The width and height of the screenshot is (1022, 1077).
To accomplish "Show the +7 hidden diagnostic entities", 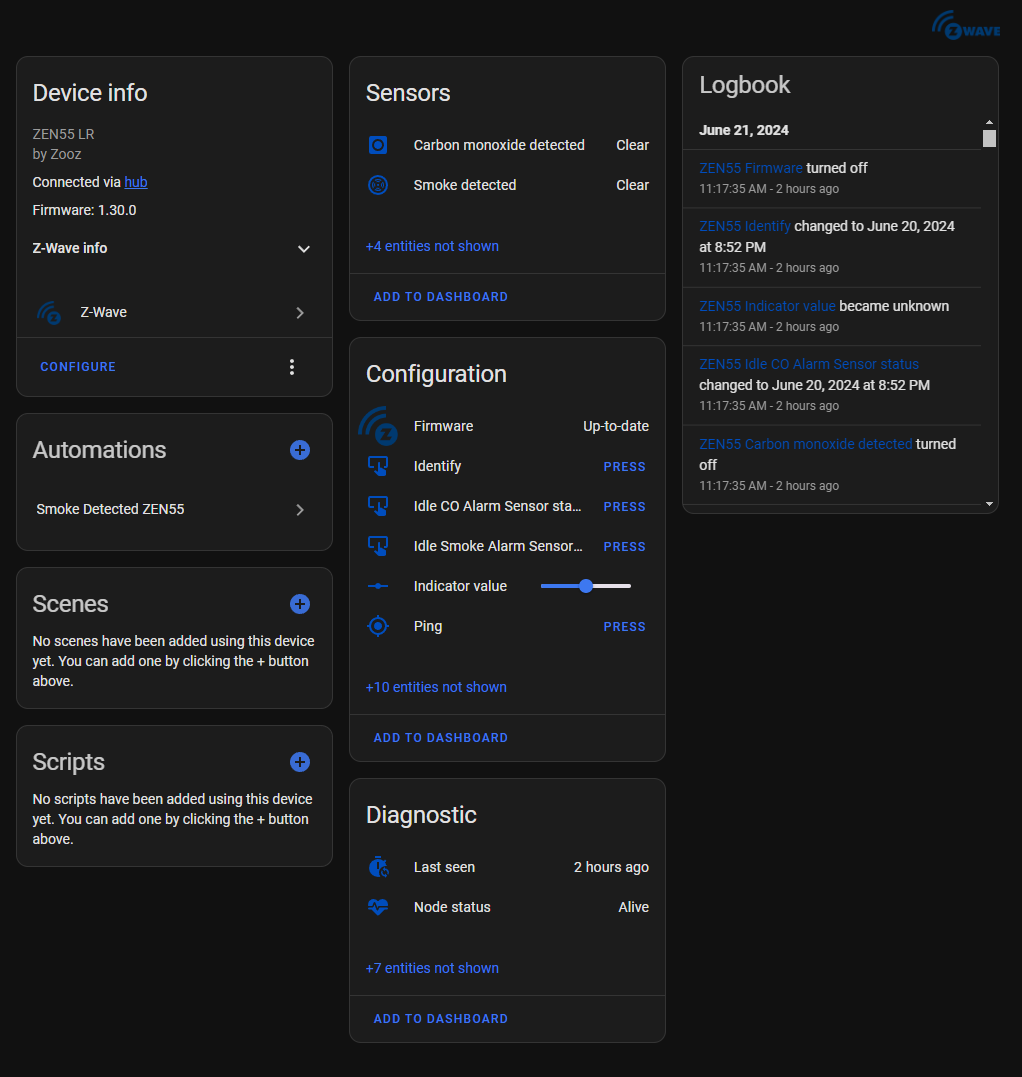I will coord(432,968).
